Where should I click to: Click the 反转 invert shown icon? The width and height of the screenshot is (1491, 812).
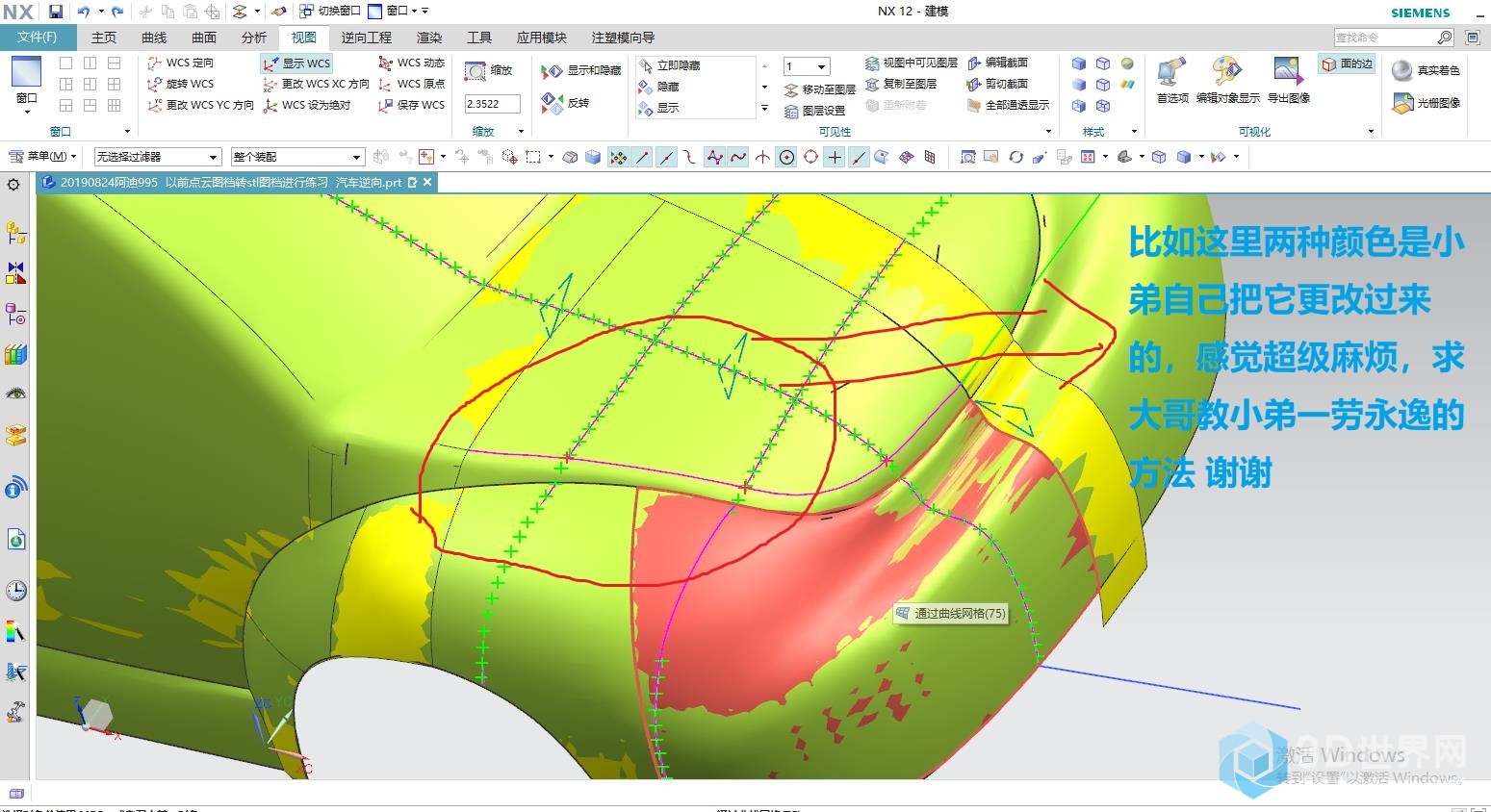pos(552,102)
